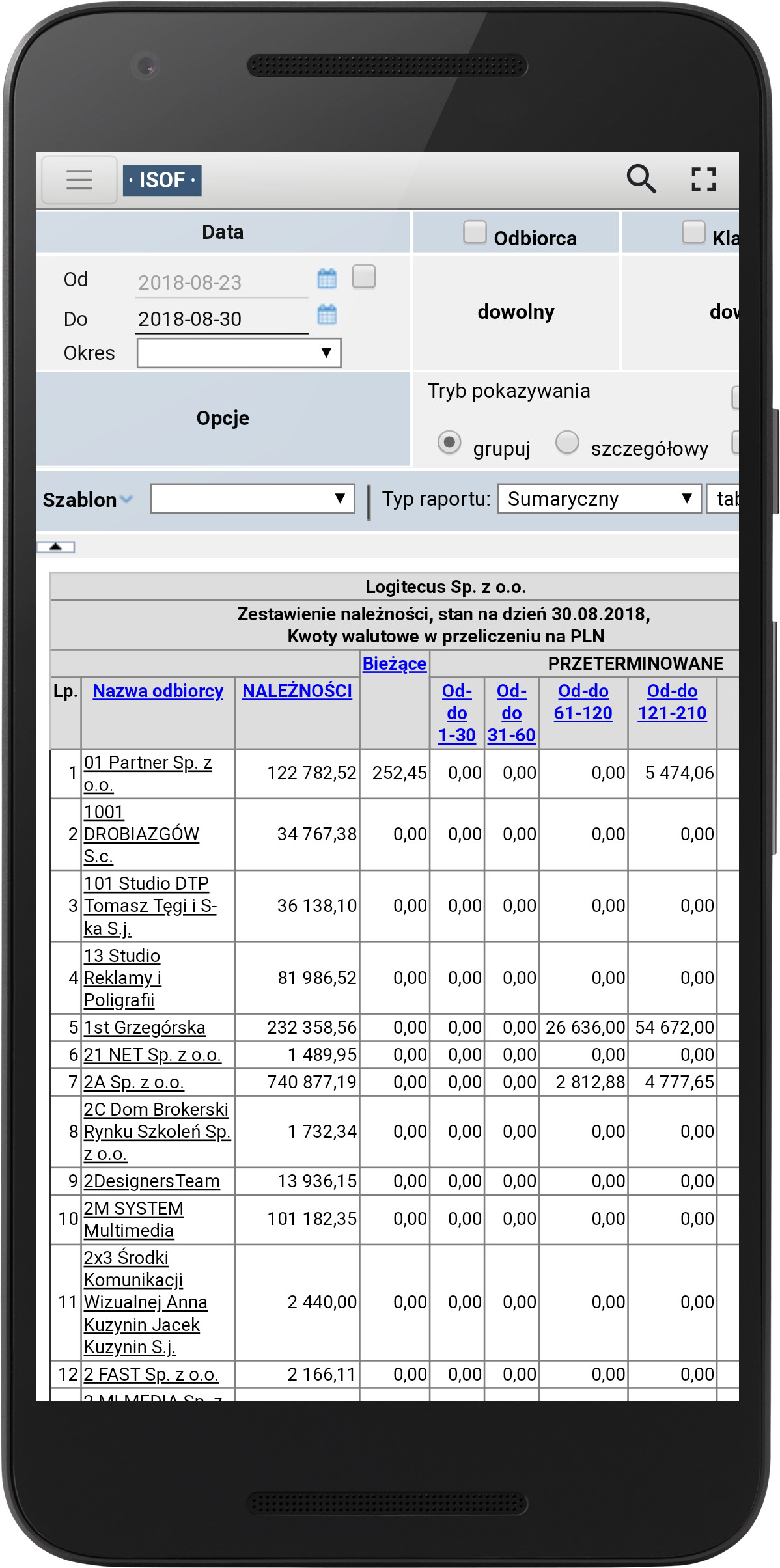Open 1st Grzegórska recipient link
780x1568 pixels.
[145, 1027]
